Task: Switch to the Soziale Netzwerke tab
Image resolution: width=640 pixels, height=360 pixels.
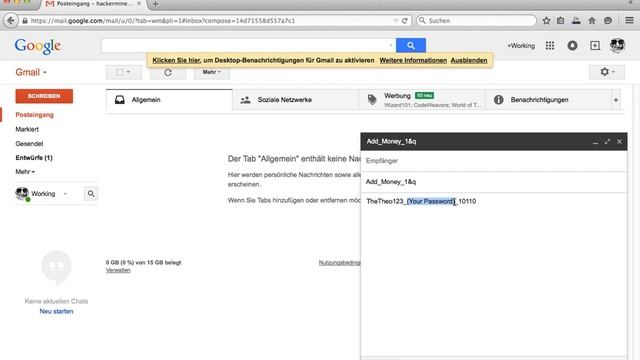Action: tap(296, 100)
